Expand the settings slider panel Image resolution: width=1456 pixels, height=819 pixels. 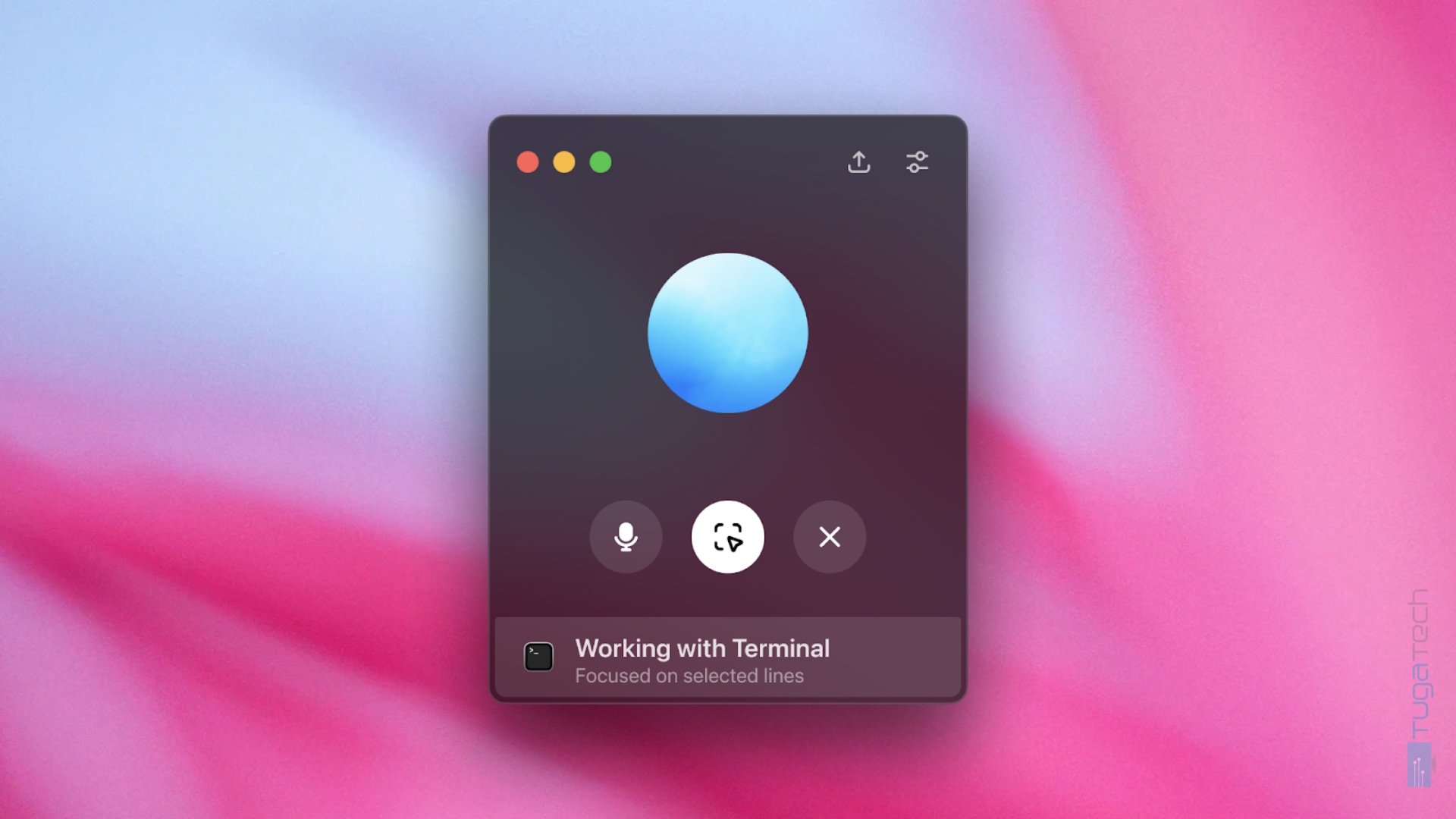tap(917, 162)
